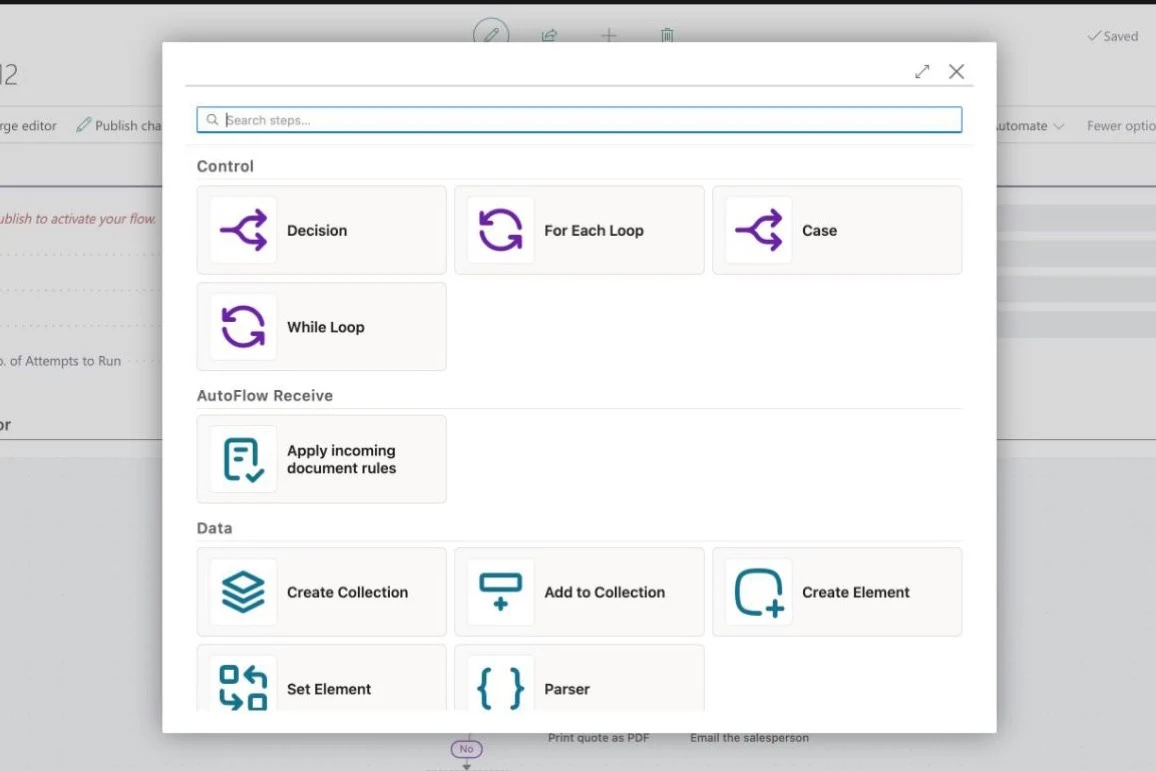Screen dimensions: 1156x771
Task: Open the Automate dropdown in background page
Action: [x=1031, y=126]
